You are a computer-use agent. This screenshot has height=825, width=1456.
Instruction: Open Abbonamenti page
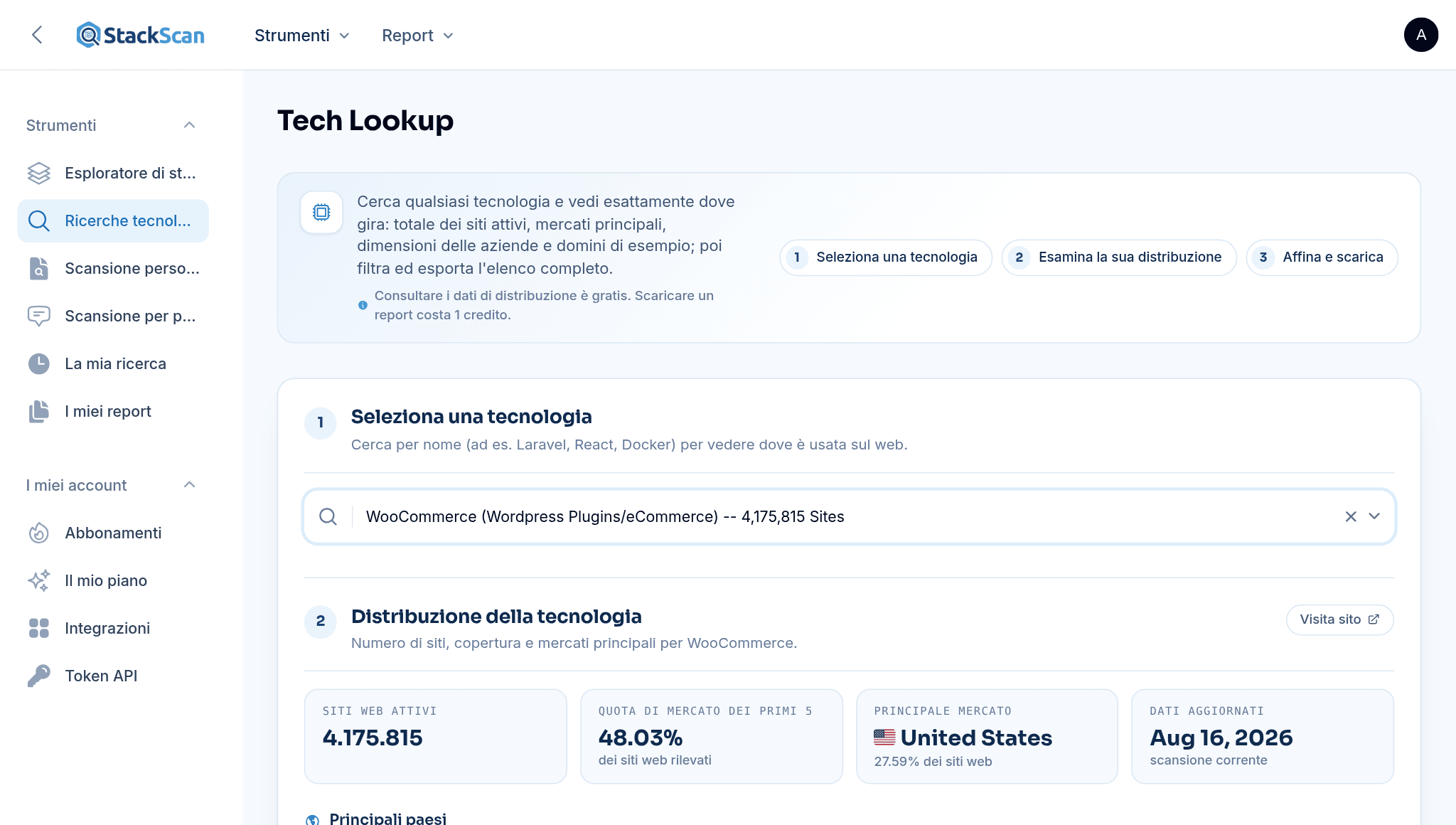[x=113, y=533]
